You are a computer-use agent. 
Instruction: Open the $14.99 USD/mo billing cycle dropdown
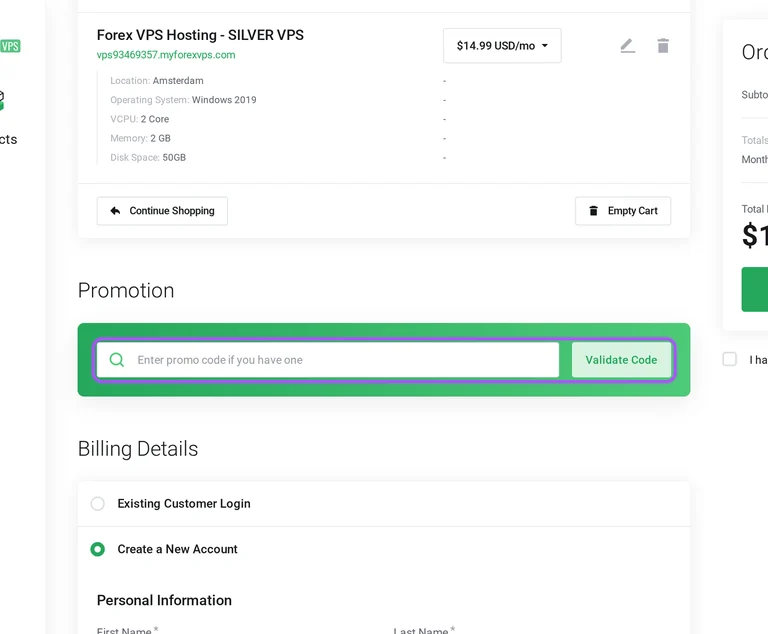(502, 46)
